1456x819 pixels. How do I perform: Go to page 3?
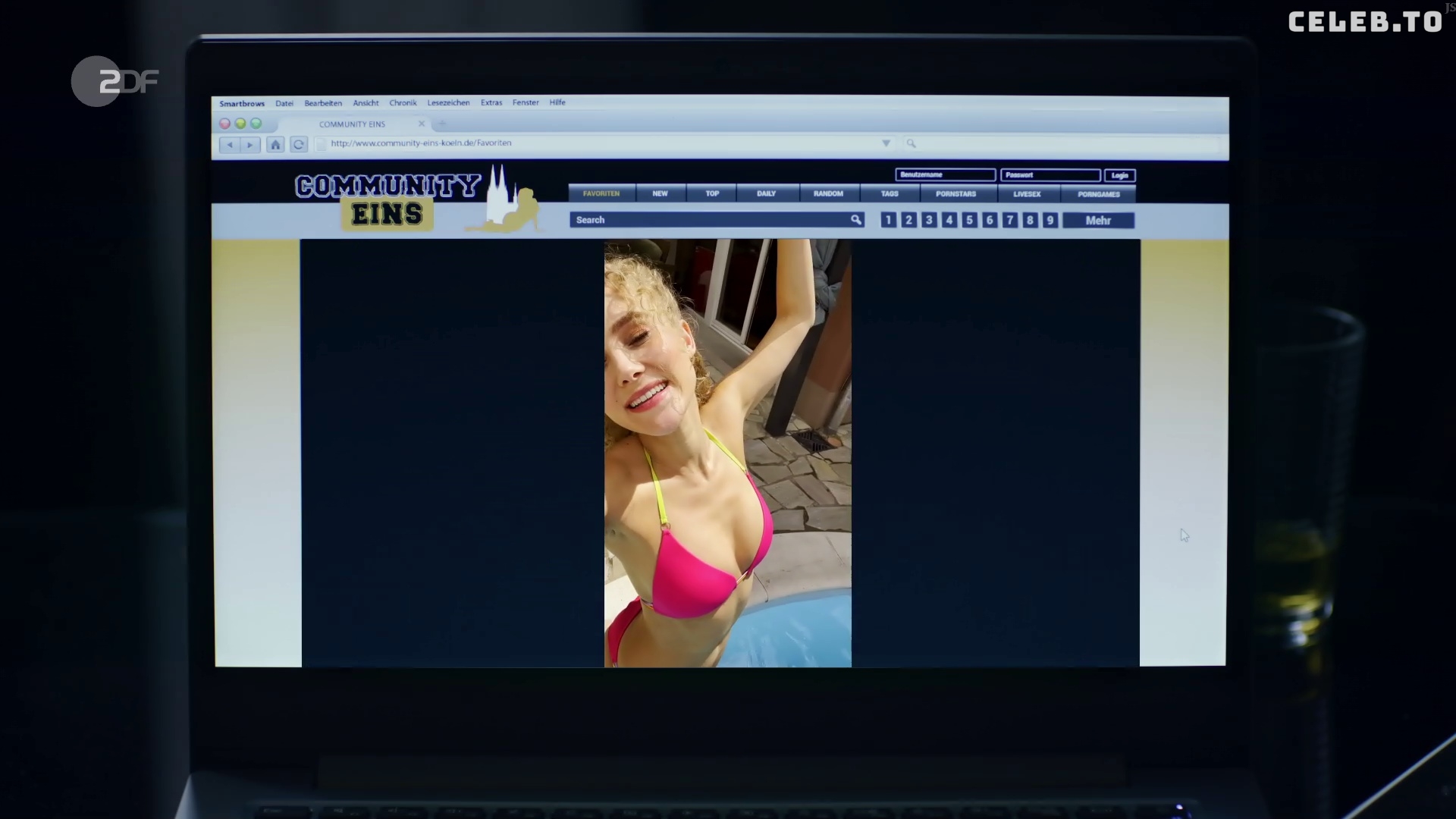click(x=929, y=220)
